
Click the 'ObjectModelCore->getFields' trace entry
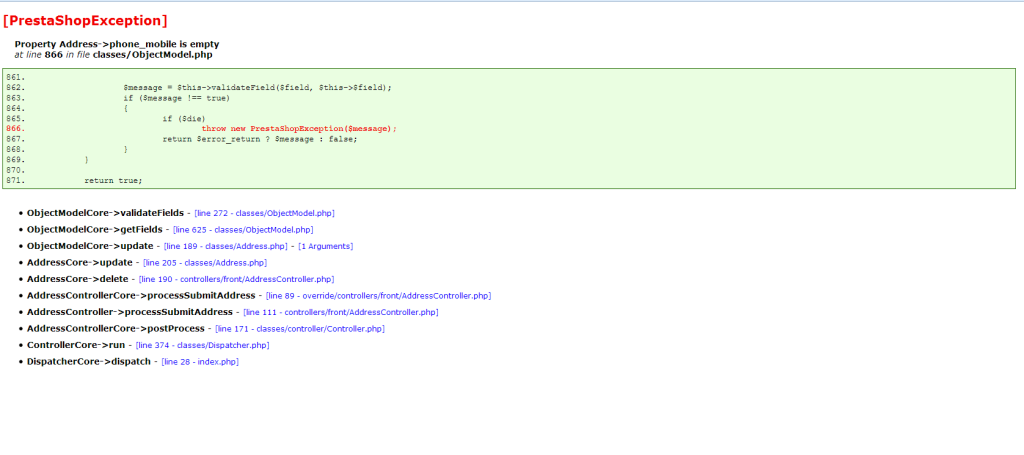[95, 230]
